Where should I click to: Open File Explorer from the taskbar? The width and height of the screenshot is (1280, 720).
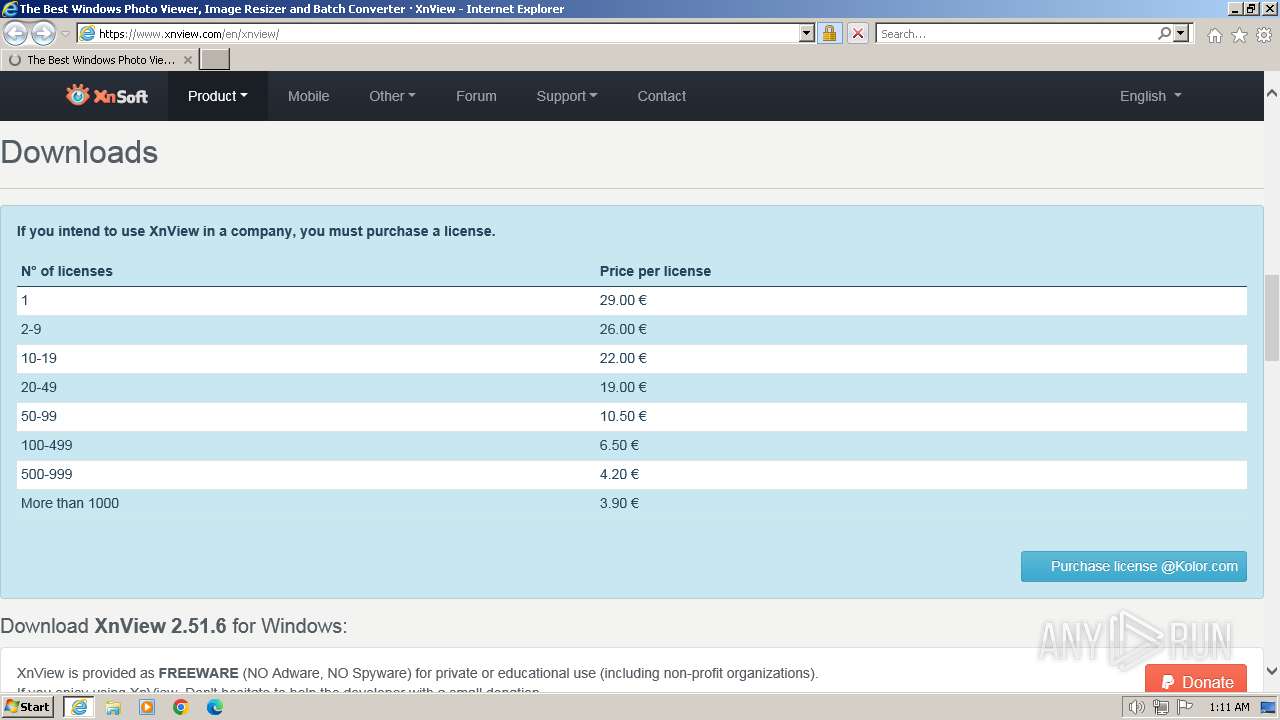(x=113, y=707)
